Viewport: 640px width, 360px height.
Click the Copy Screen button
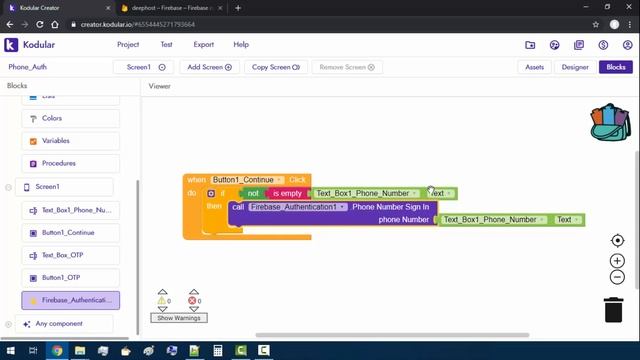[x=276, y=67]
